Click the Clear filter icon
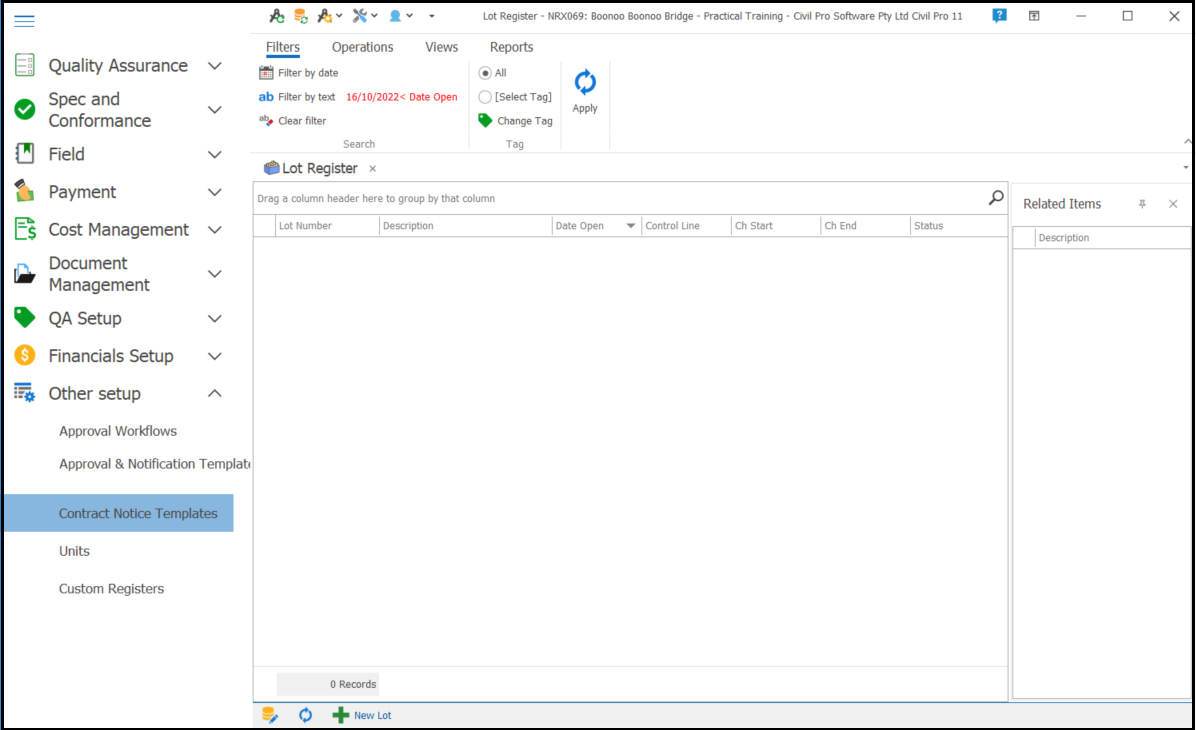The image size is (1196, 730). [x=266, y=121]
